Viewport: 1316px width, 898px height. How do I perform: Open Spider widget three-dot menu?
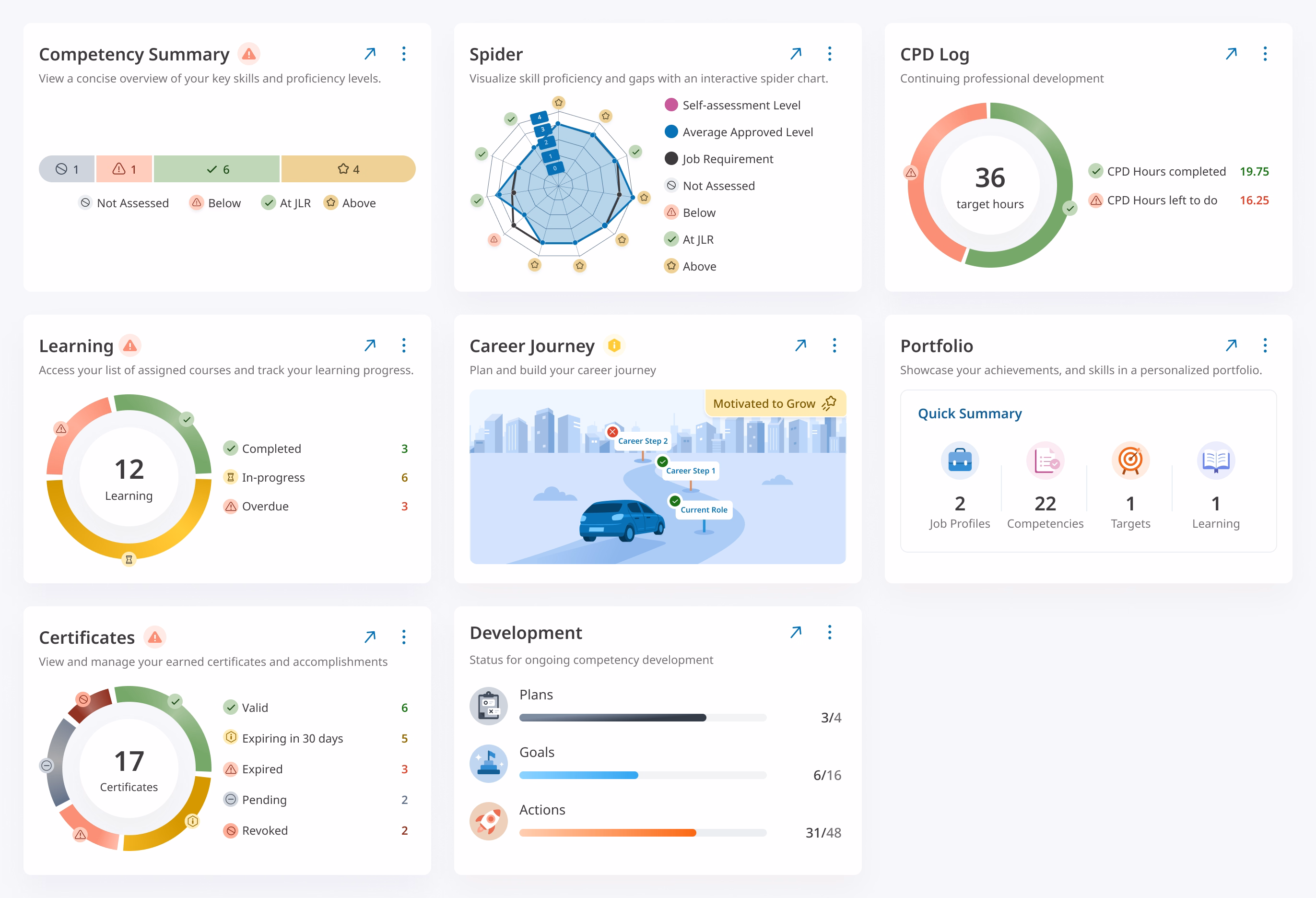(830, 54)
